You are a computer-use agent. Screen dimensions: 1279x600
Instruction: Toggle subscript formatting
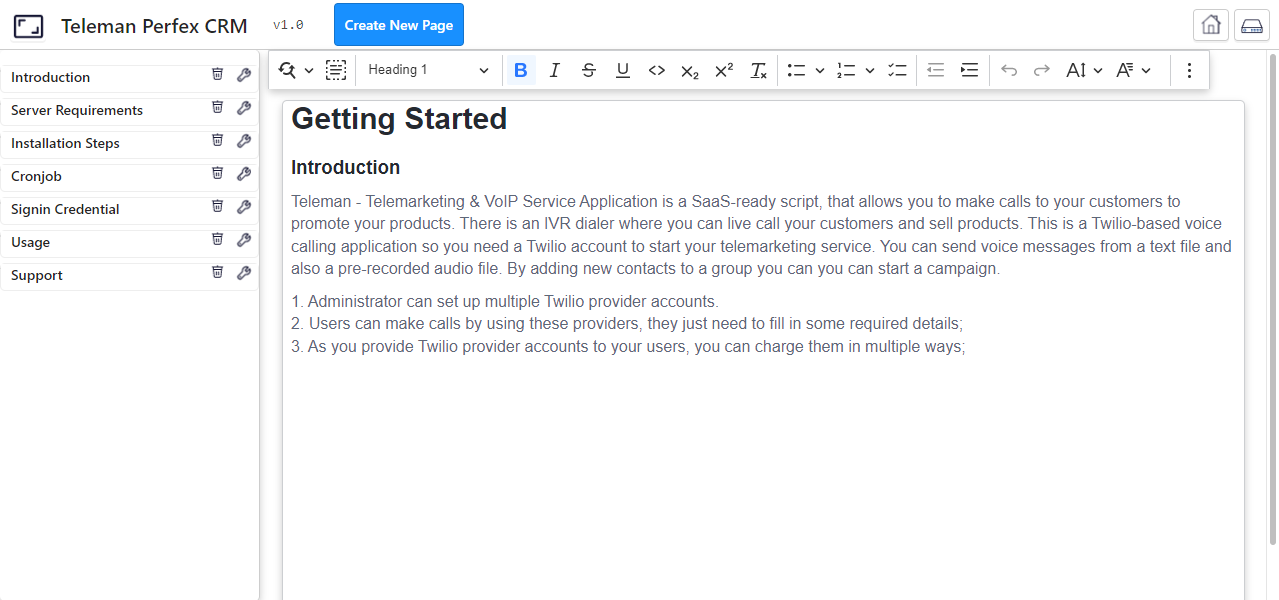click(x=690, y=70)
